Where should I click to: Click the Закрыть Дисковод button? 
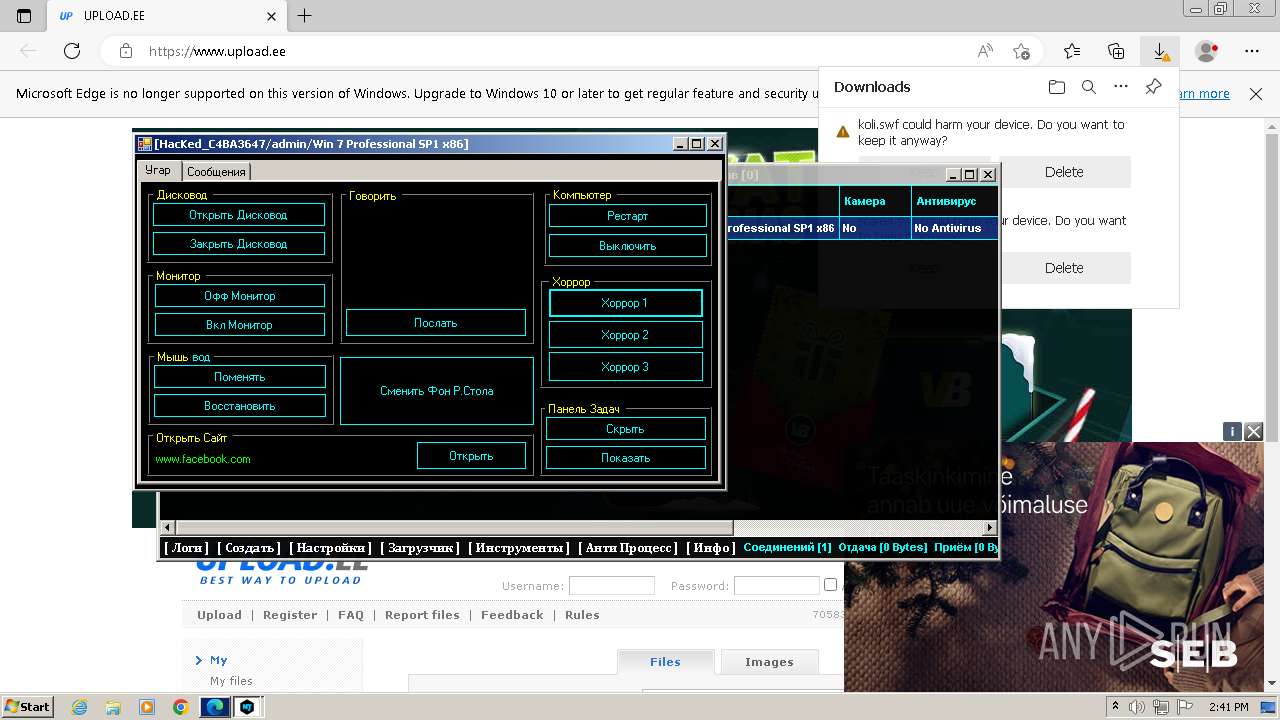click(239, 244)
